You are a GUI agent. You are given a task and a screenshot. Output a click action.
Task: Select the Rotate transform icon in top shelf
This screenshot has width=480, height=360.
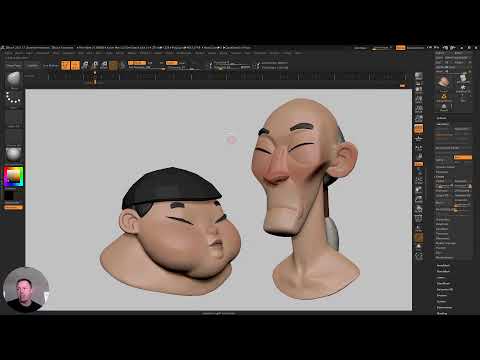pyautogui.click(x=104, y=65)
